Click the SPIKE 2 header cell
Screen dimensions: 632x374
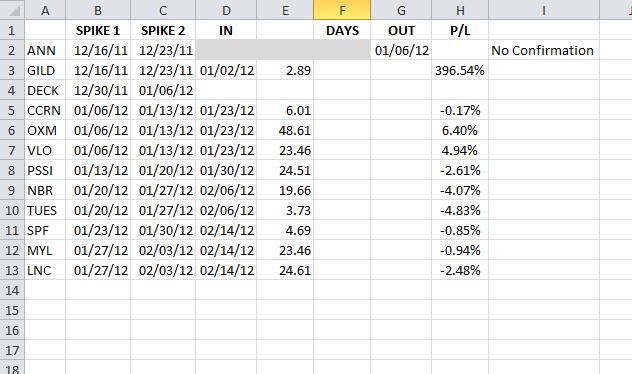163,30
